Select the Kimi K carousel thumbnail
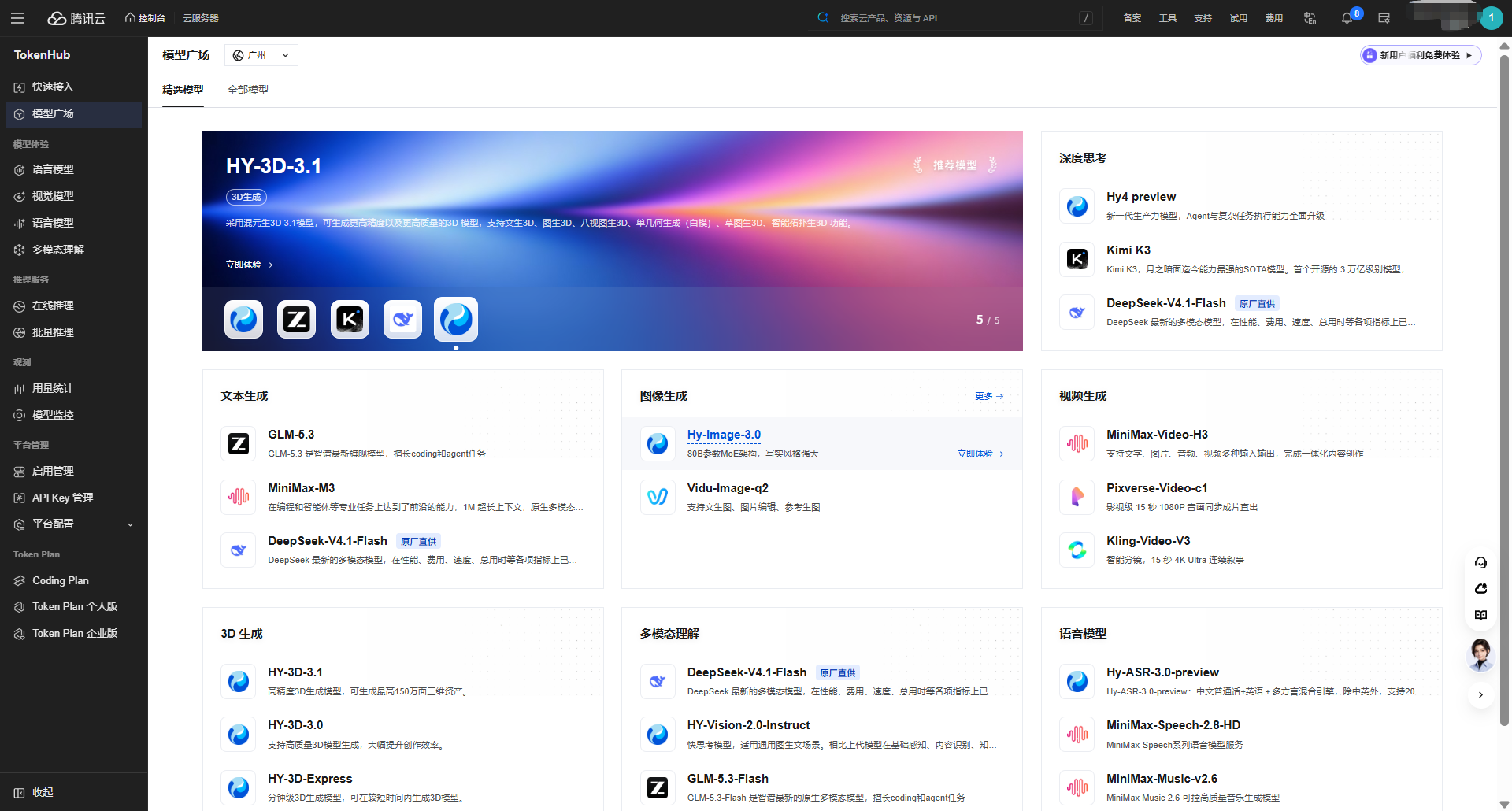This screenshot has height=811, width=1512. (x=350, y=319)
